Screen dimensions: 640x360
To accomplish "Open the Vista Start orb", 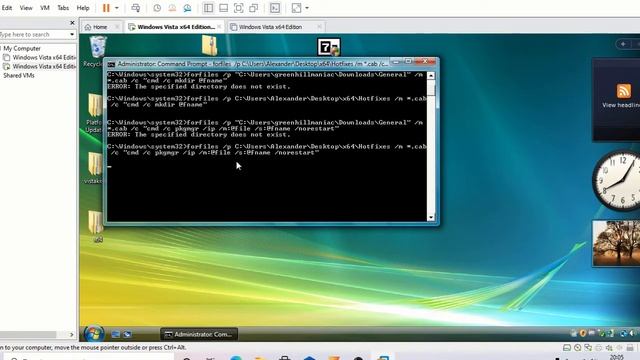I will [x=93, y=334].
